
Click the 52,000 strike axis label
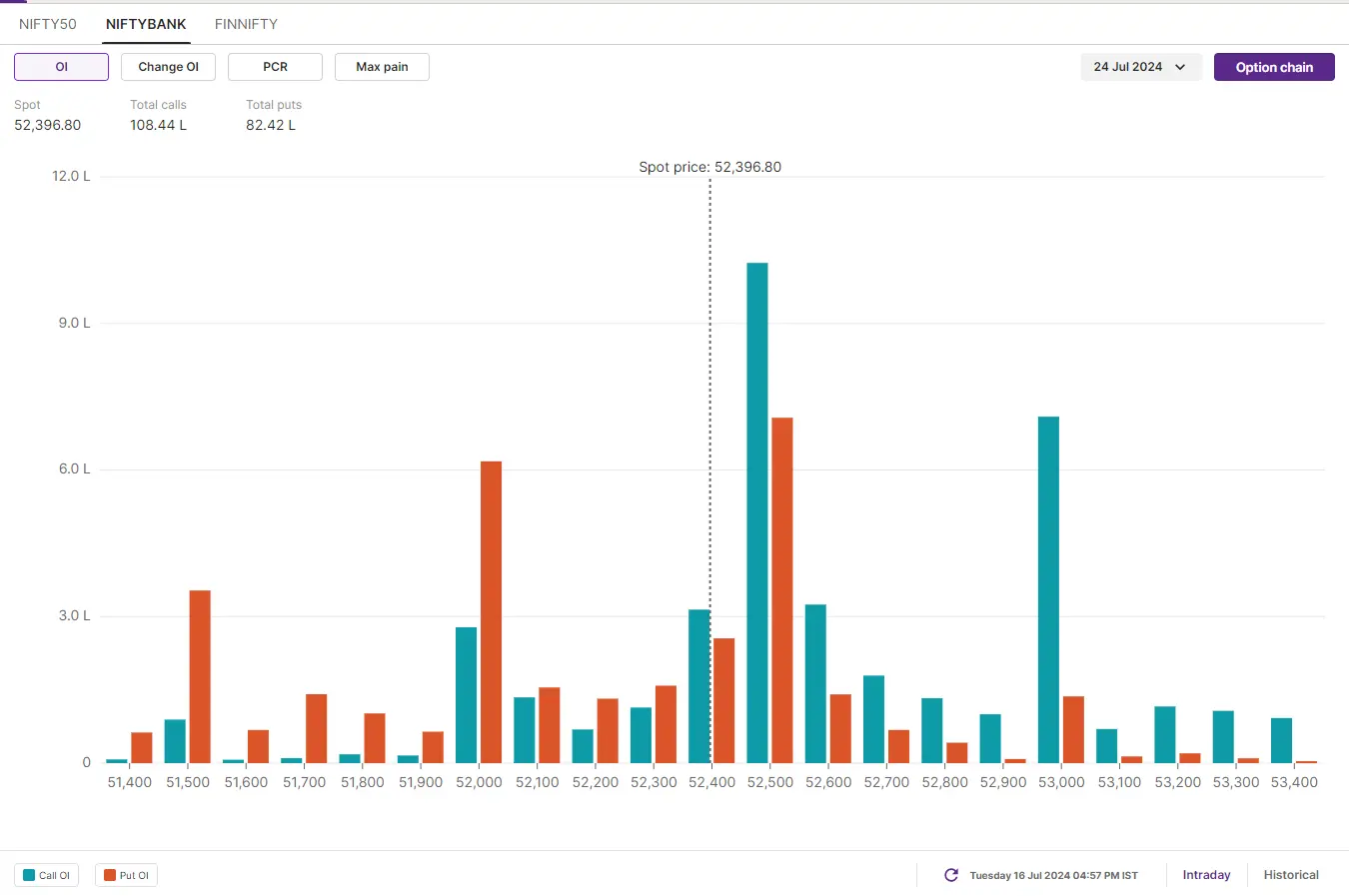tap(479, 782)
